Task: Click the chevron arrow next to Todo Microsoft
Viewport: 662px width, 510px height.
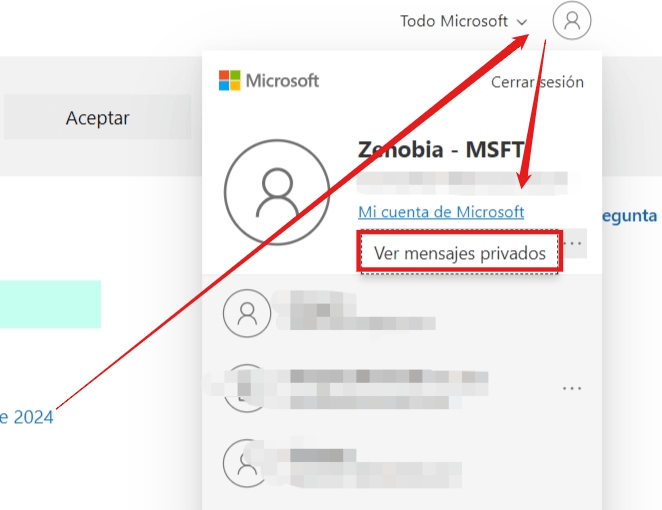Action: click(522, 22)
